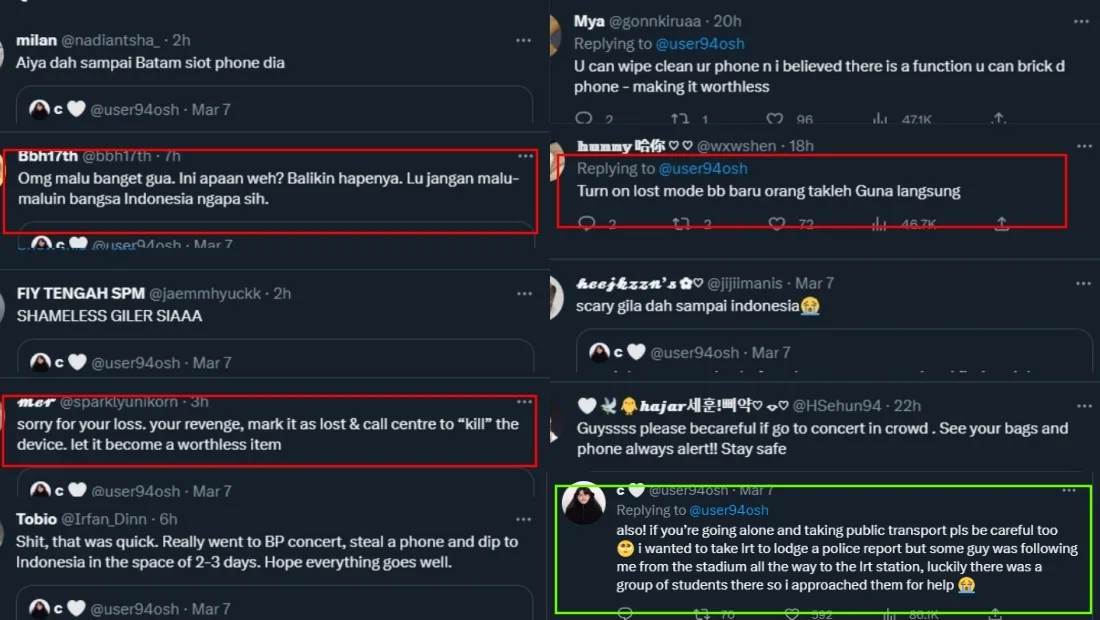Screen dimensions: 1100x620
Task: Open the more menu on Mya's reply
Action: (1083, 21)
